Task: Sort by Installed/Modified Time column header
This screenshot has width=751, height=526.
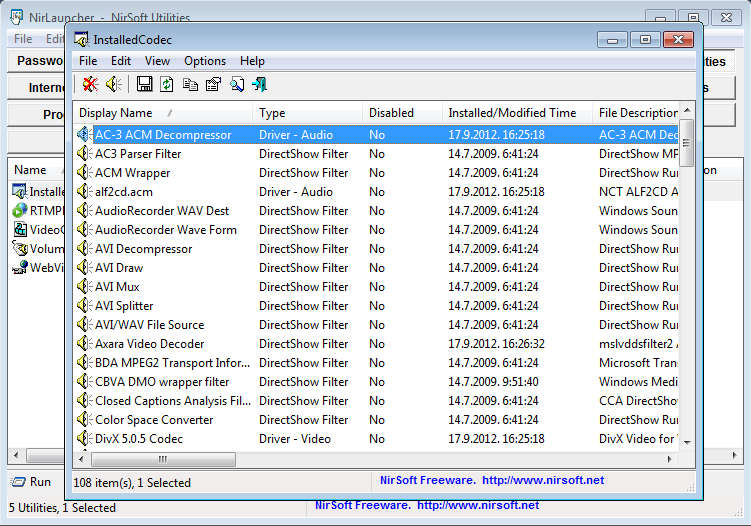Action: 512,113
